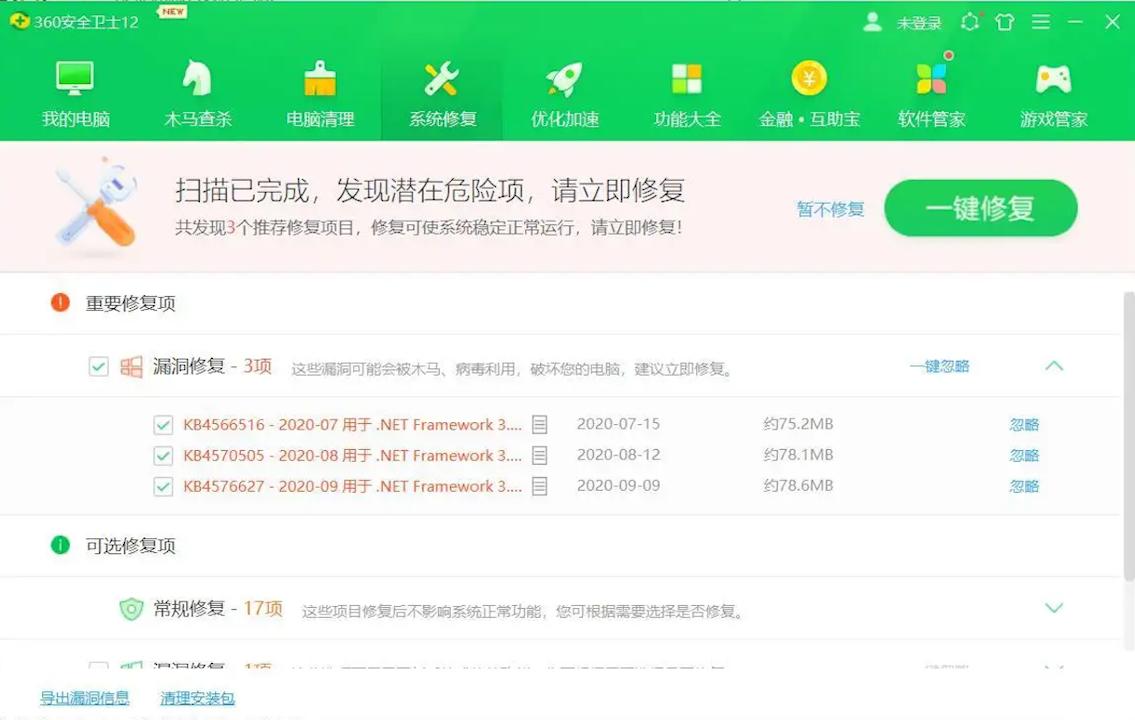Open the notification bell icon

[x=969, y=22]
